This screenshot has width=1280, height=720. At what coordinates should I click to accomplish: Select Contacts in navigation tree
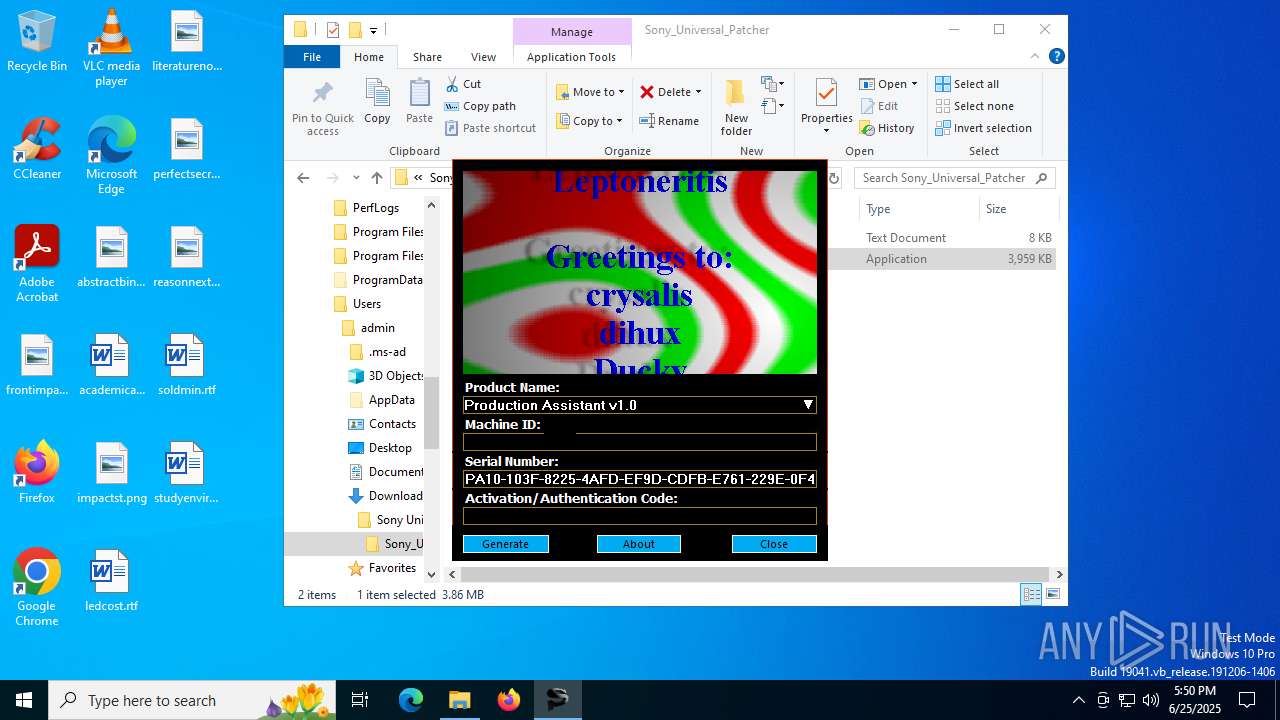click(382, 424)
